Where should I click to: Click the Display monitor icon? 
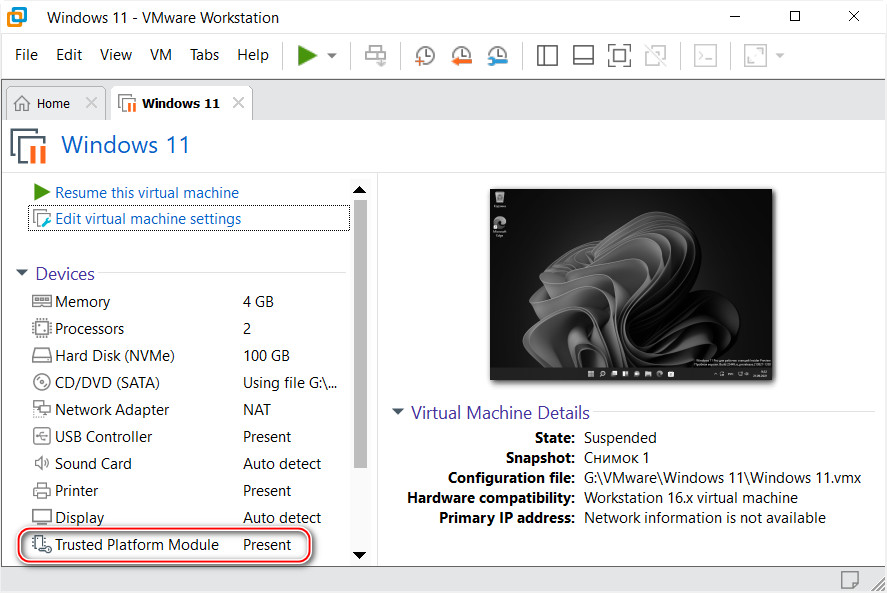tap(41, 517)
